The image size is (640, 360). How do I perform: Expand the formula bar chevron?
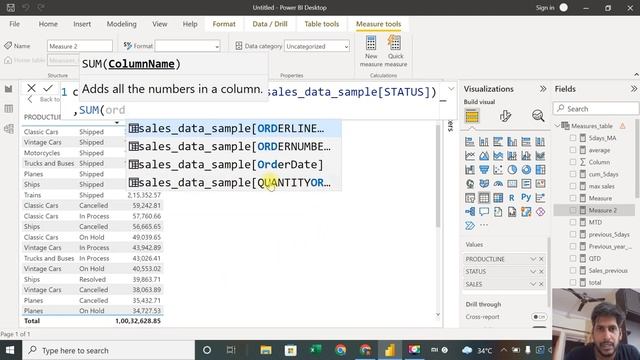tap(451, 89)
